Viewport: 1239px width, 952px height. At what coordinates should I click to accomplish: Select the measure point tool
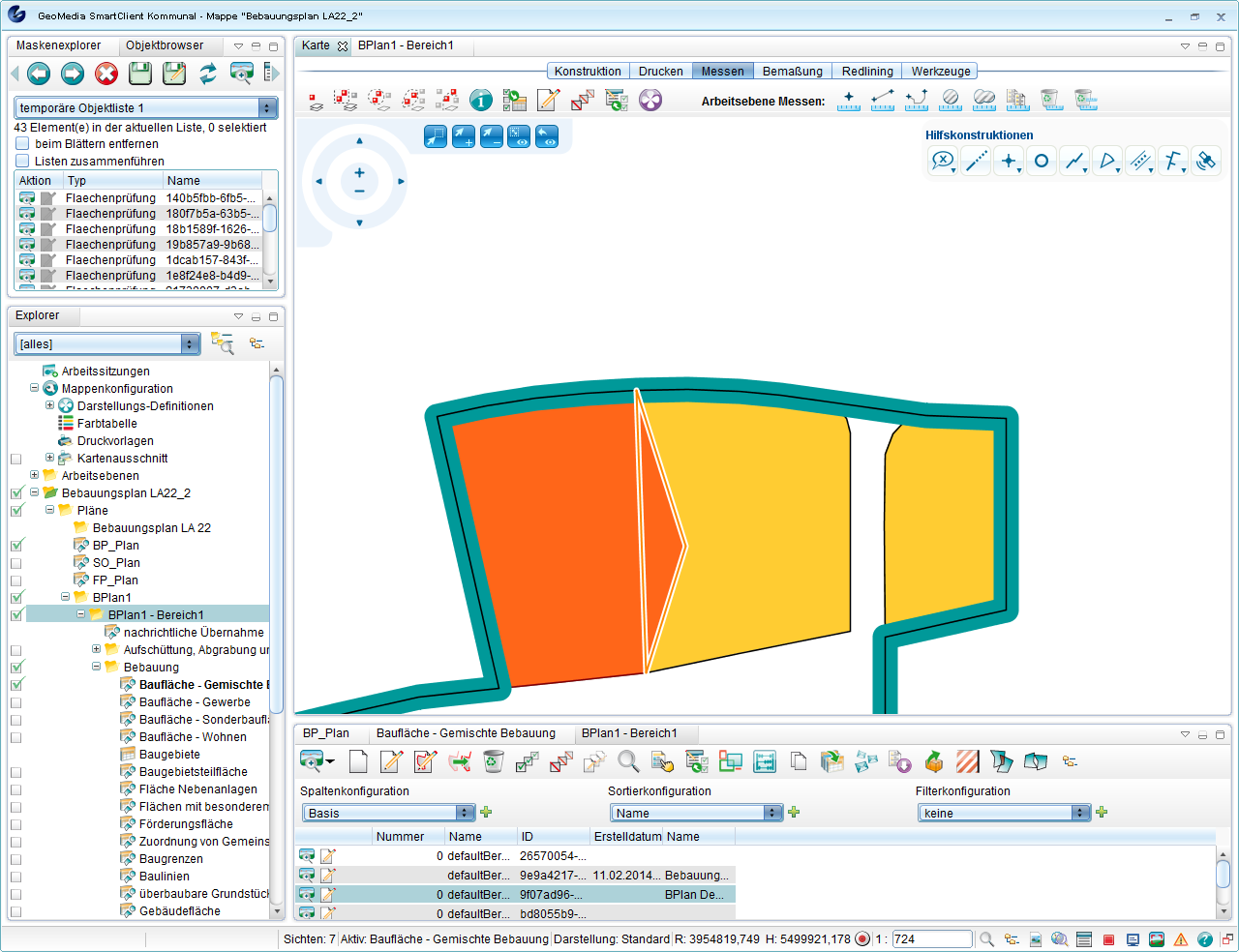pyautogui.click(x=849, y=100)
